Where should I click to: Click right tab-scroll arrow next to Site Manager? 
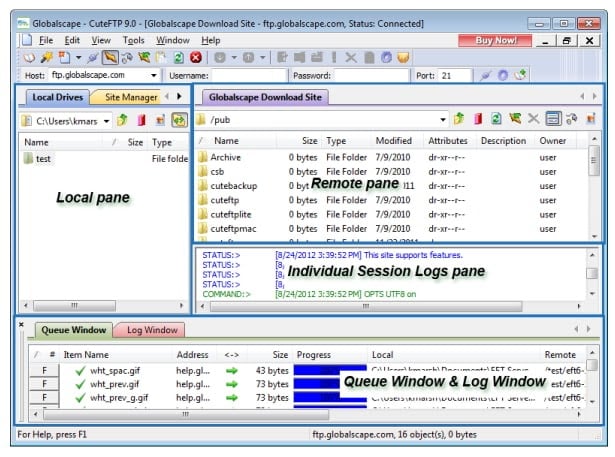pos(179,96)
